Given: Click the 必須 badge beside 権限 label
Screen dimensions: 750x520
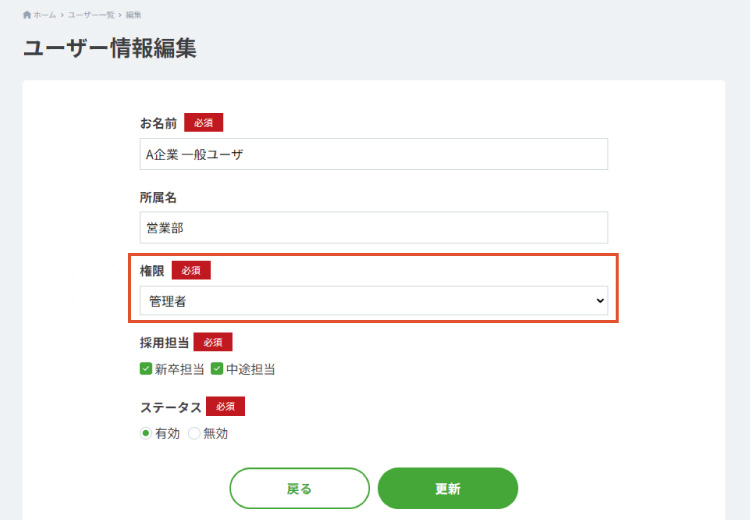Looking at the screenshot, I should (x=191, y=270).
